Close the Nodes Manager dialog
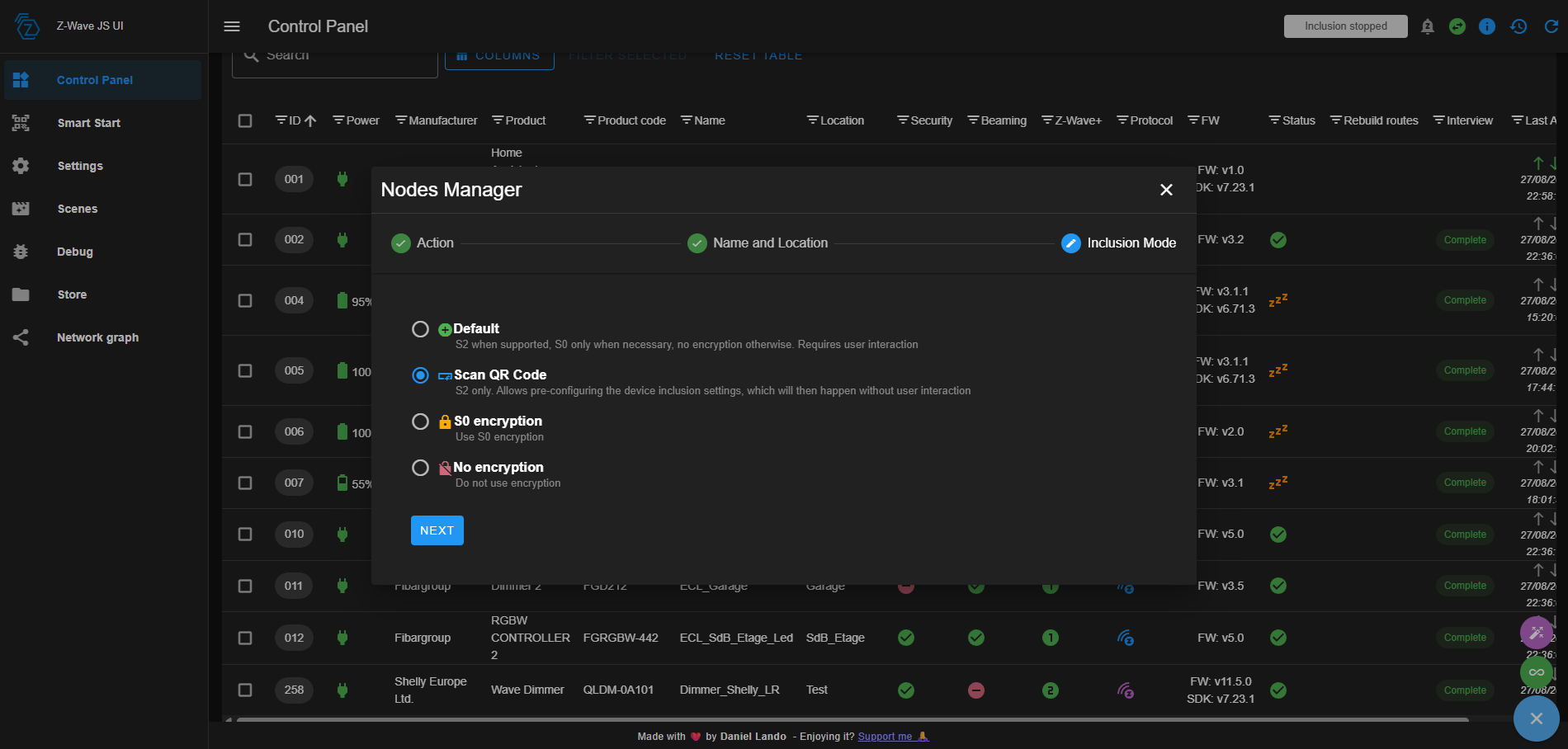Screen dimensions: 1568x749 (x=1166, y=190)
